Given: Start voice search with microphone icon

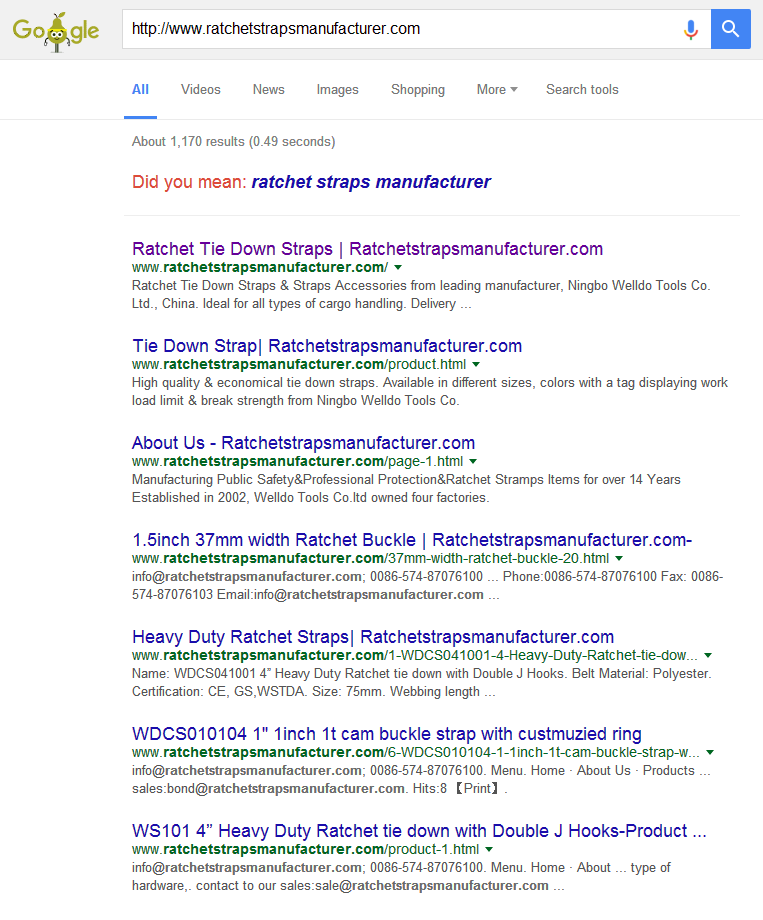Looking at the screenshot, I should tap(691, 29).
